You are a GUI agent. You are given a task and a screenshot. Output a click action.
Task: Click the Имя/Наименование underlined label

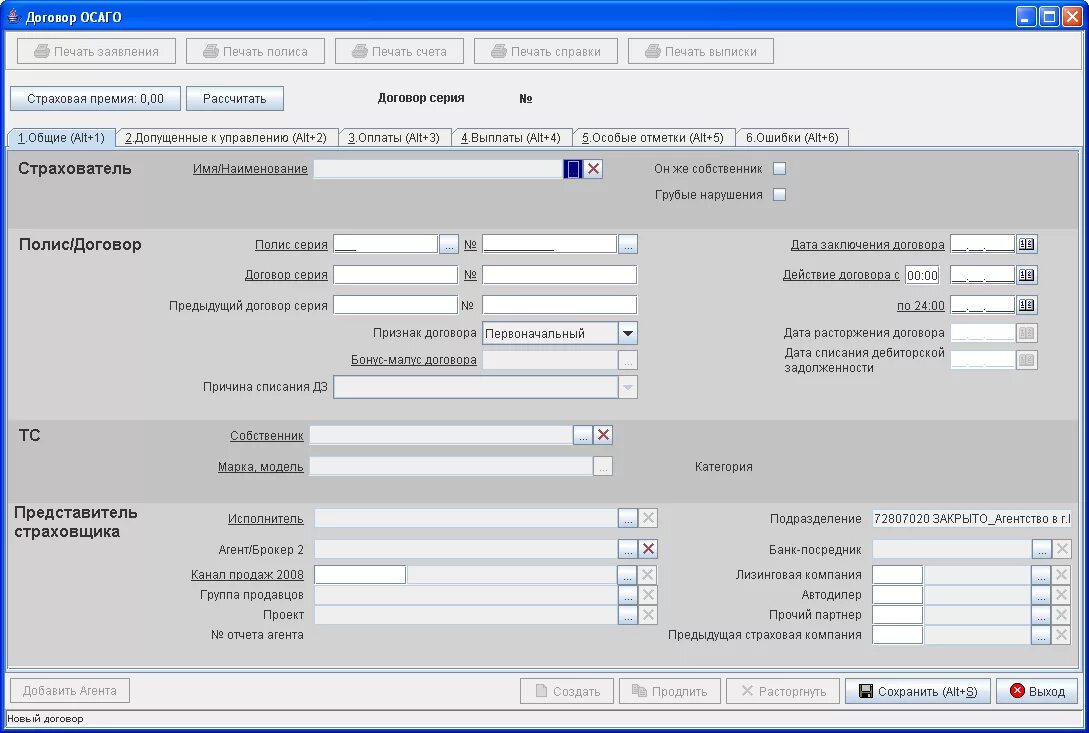pos(250,169)
